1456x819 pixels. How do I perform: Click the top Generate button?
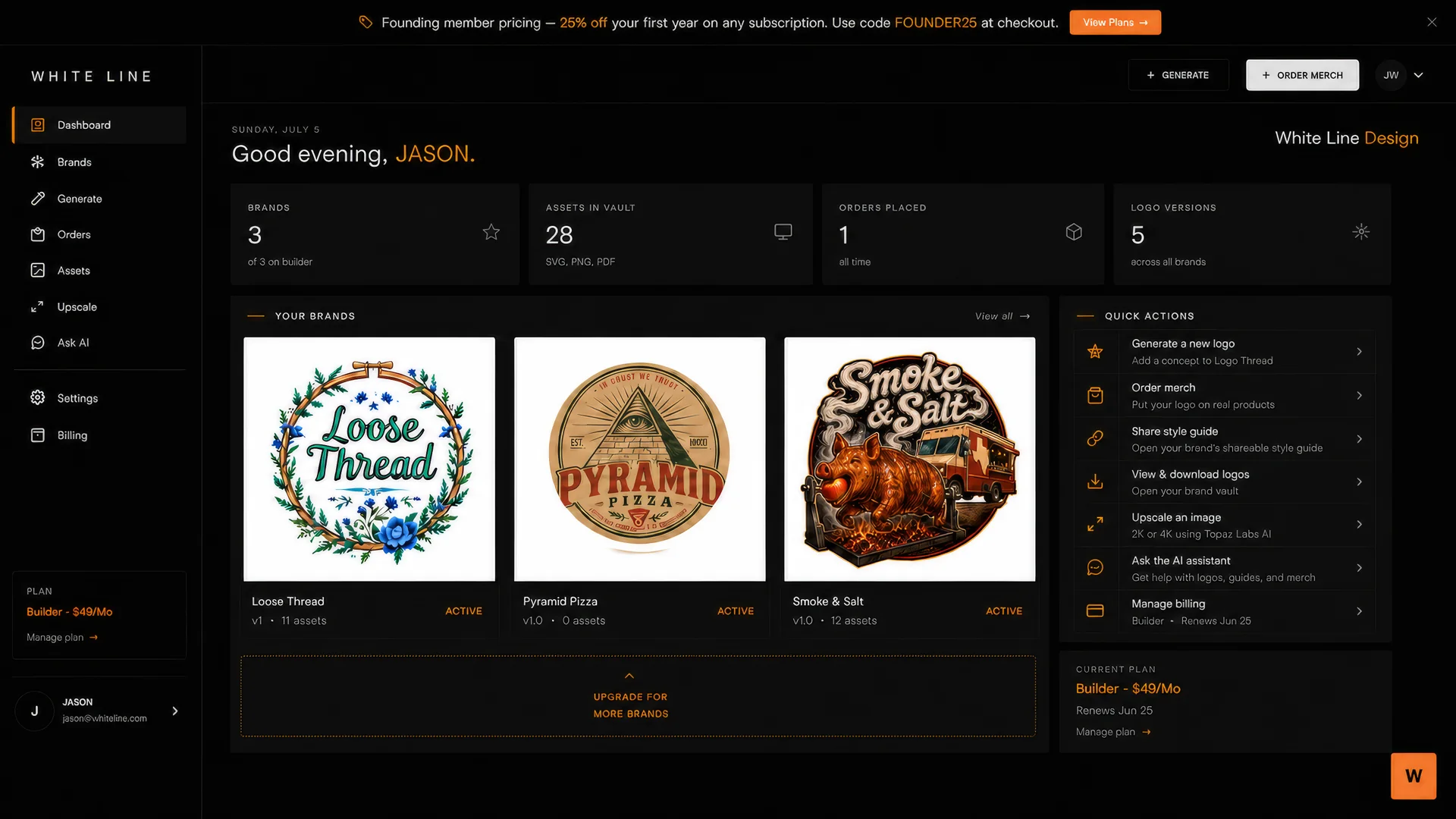click(x=1178, y=75)
